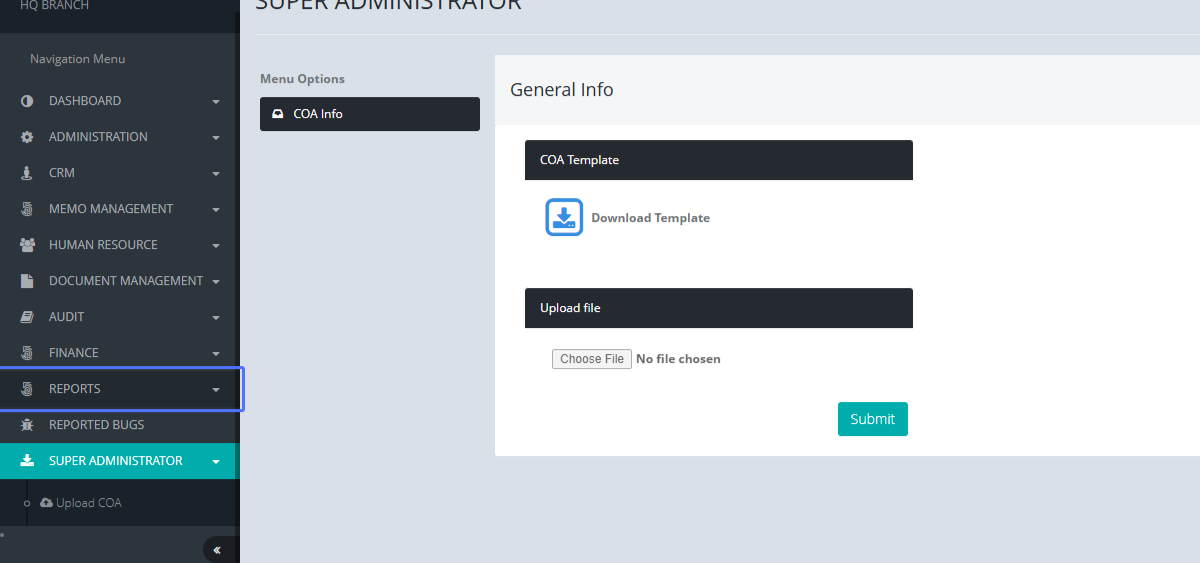Click the Document Management file icon
The image size is (1200, 563).
[27, 281]
